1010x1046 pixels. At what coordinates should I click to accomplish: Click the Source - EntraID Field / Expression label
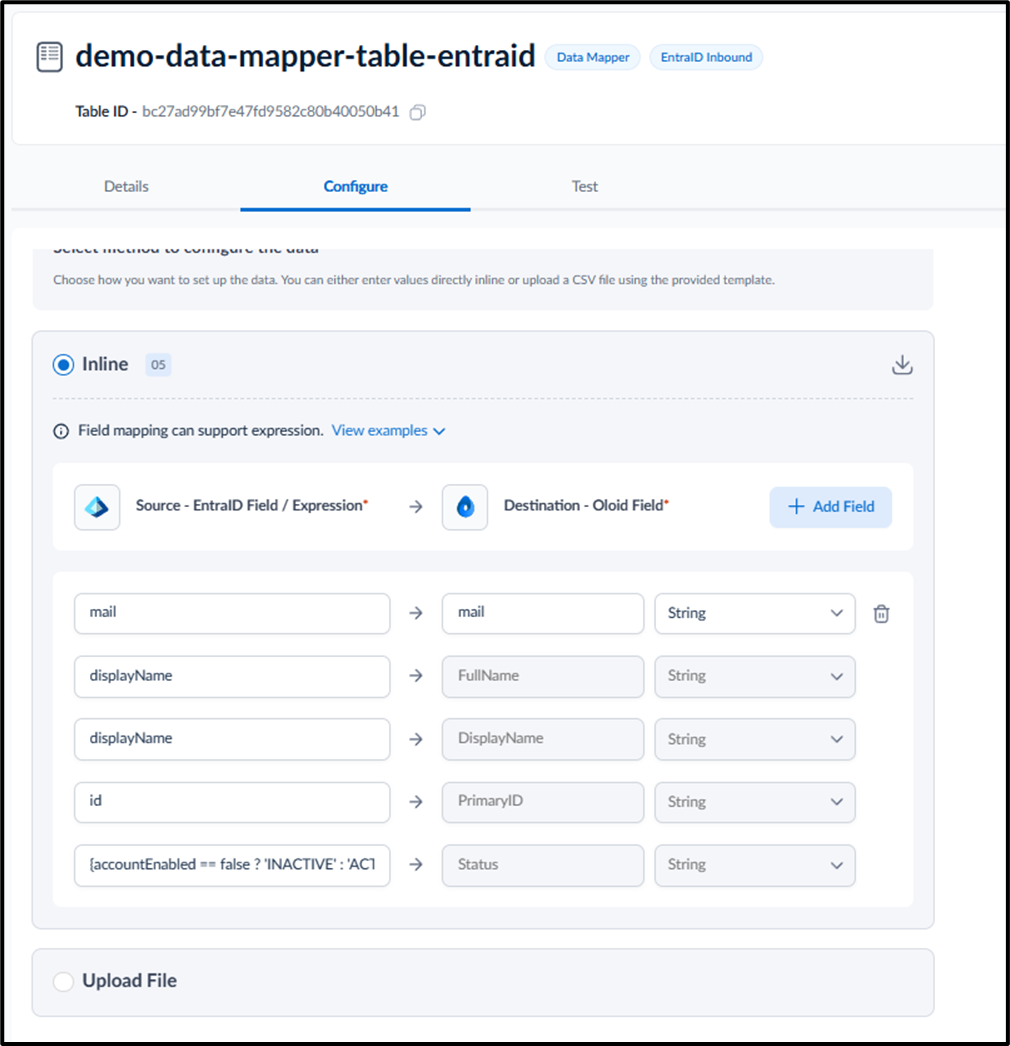(251, 506)
